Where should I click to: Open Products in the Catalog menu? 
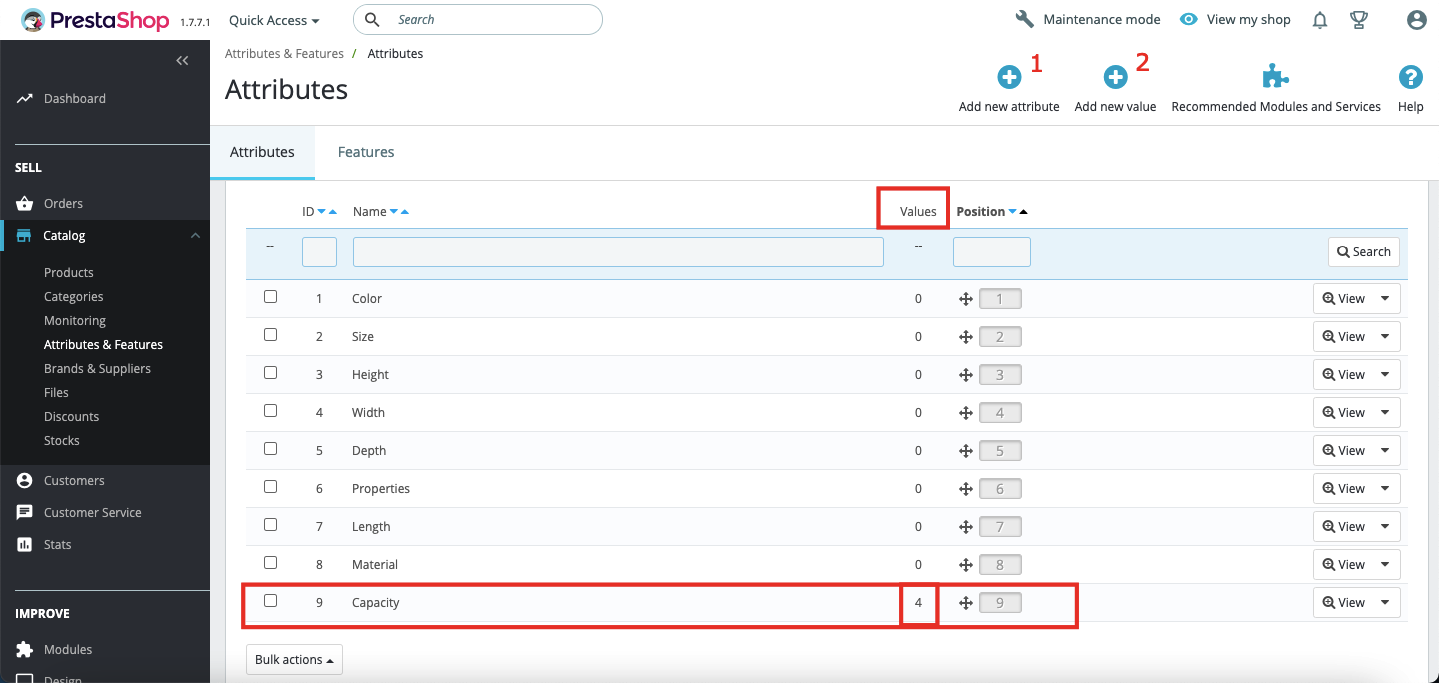click(x=69, y=272)
